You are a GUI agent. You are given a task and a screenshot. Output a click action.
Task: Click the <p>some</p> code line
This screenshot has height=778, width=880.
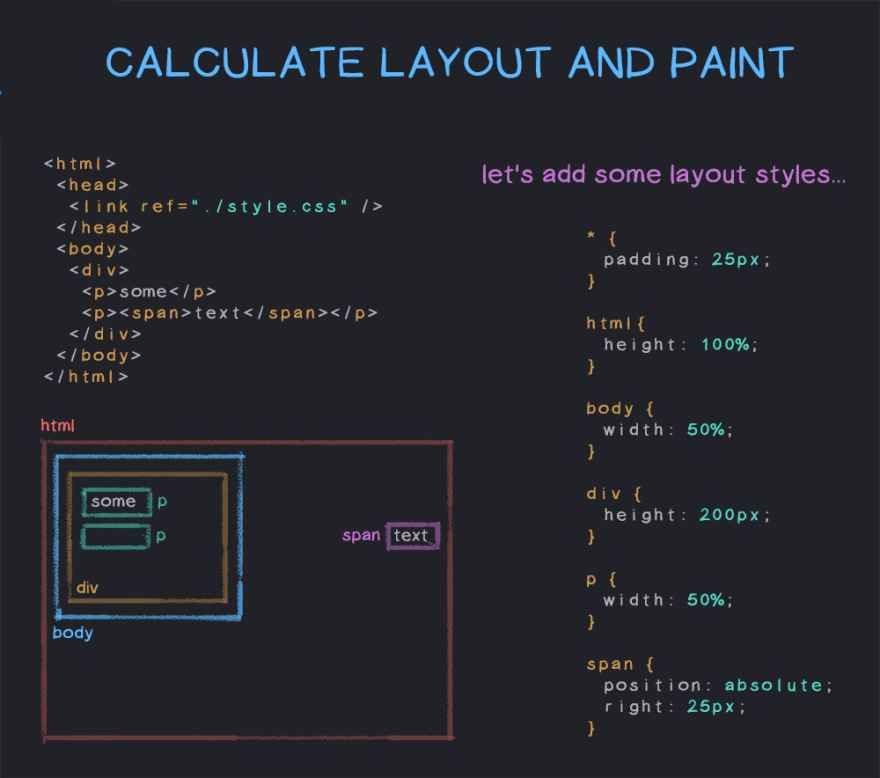click(149, 292)
